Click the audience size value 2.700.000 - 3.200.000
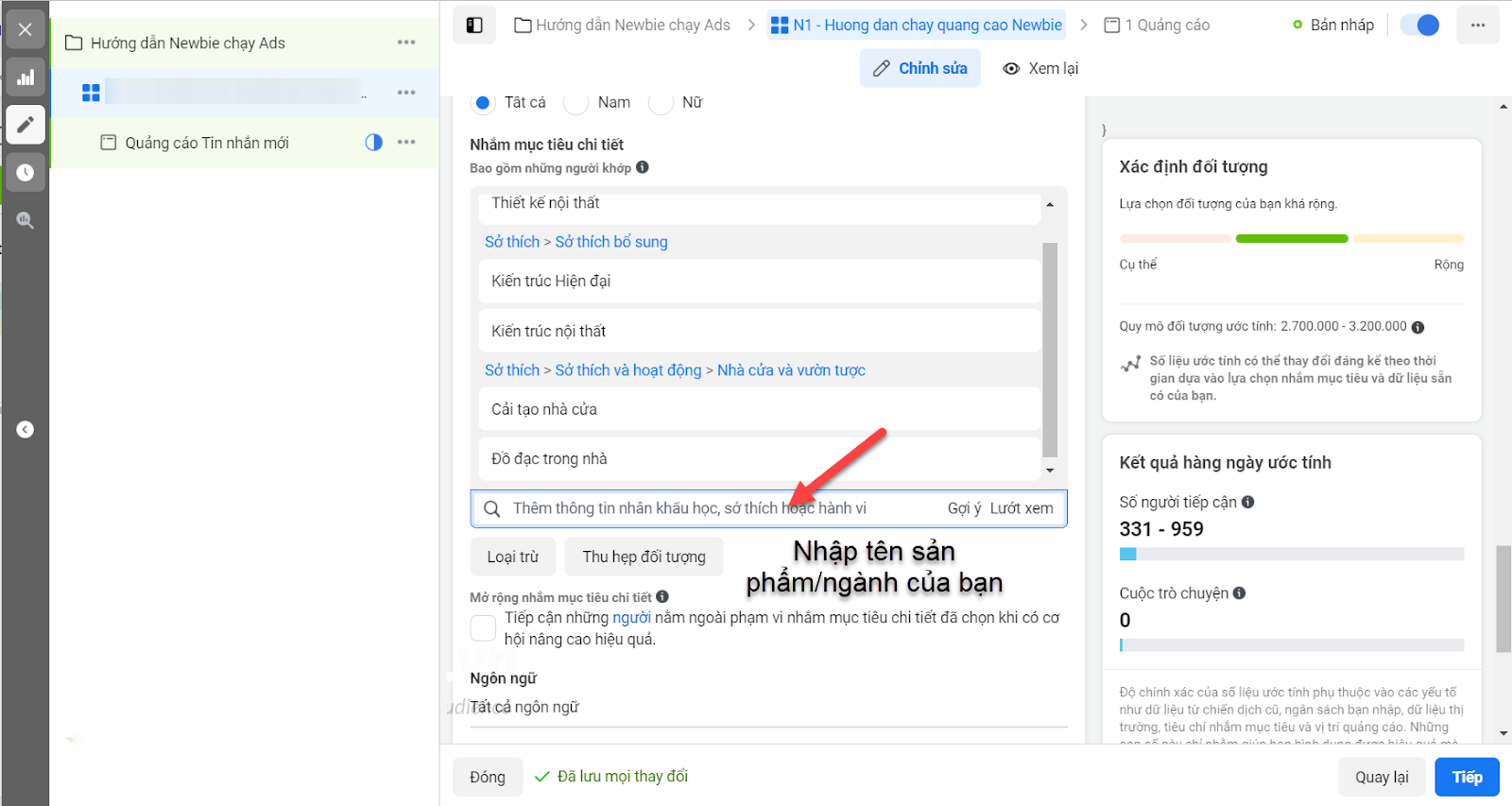 click(x=1344, y=326)
